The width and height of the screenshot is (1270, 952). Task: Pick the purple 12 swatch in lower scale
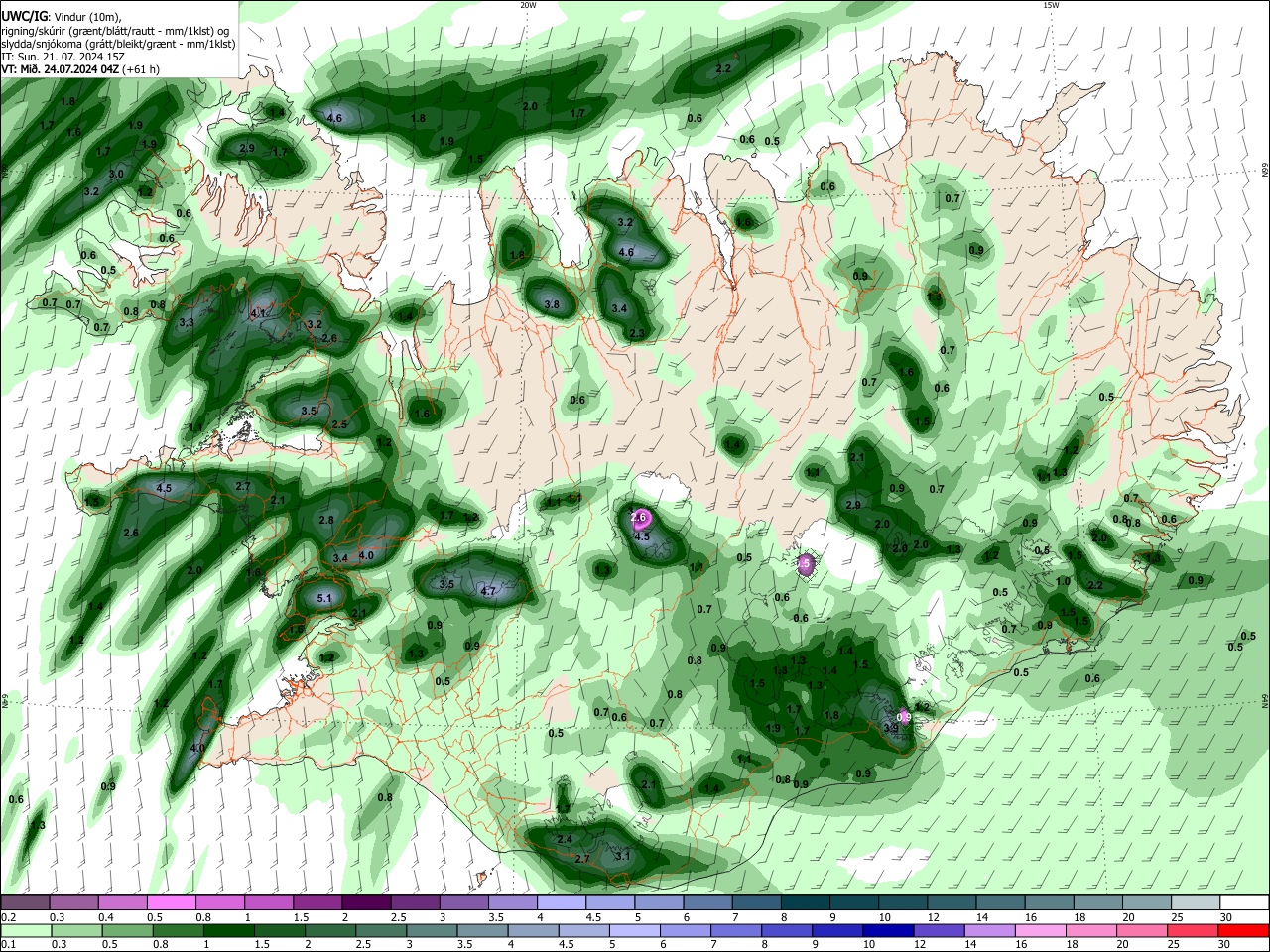939,930
